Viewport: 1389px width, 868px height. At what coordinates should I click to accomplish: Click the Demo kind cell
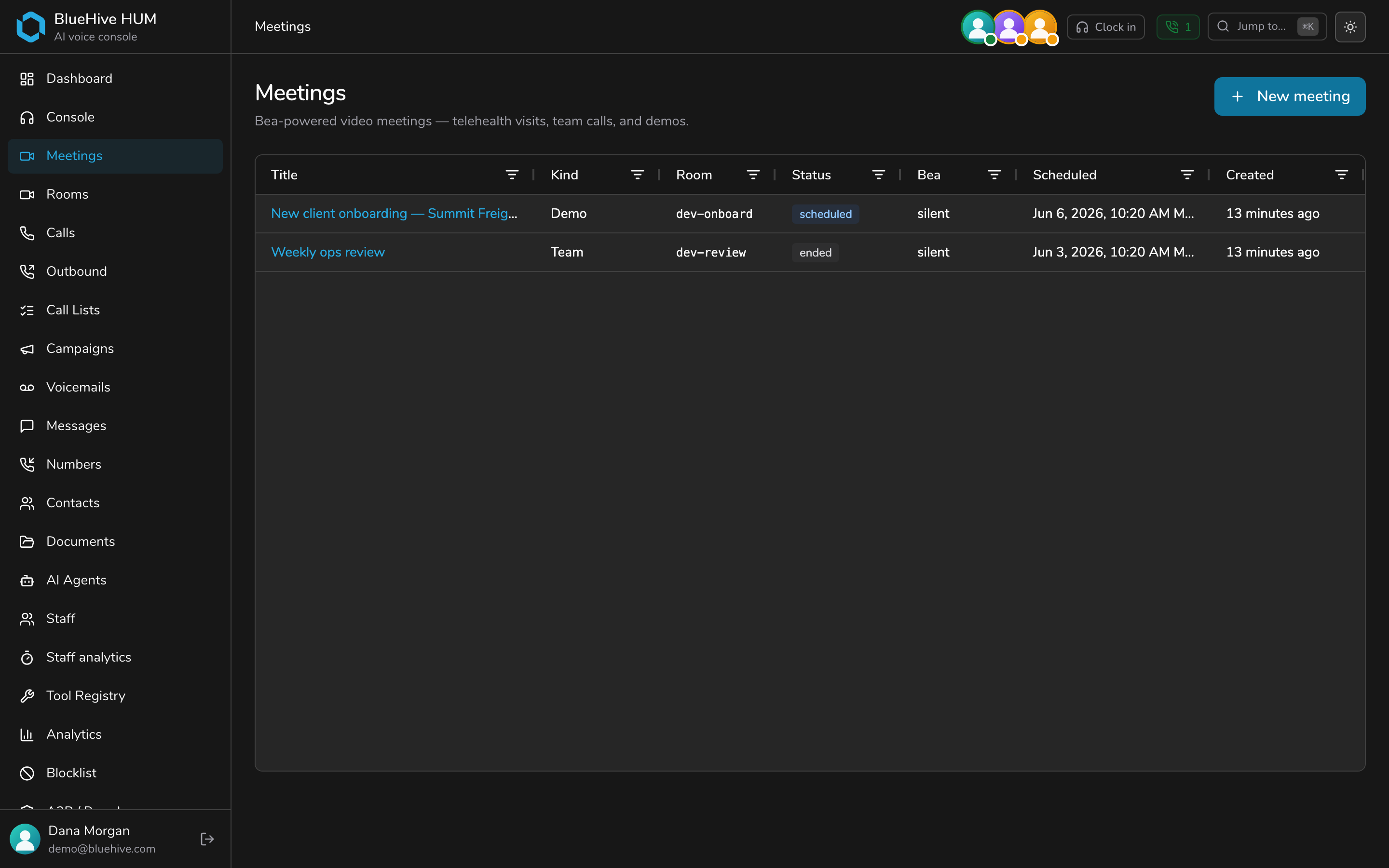click(568, 214)
